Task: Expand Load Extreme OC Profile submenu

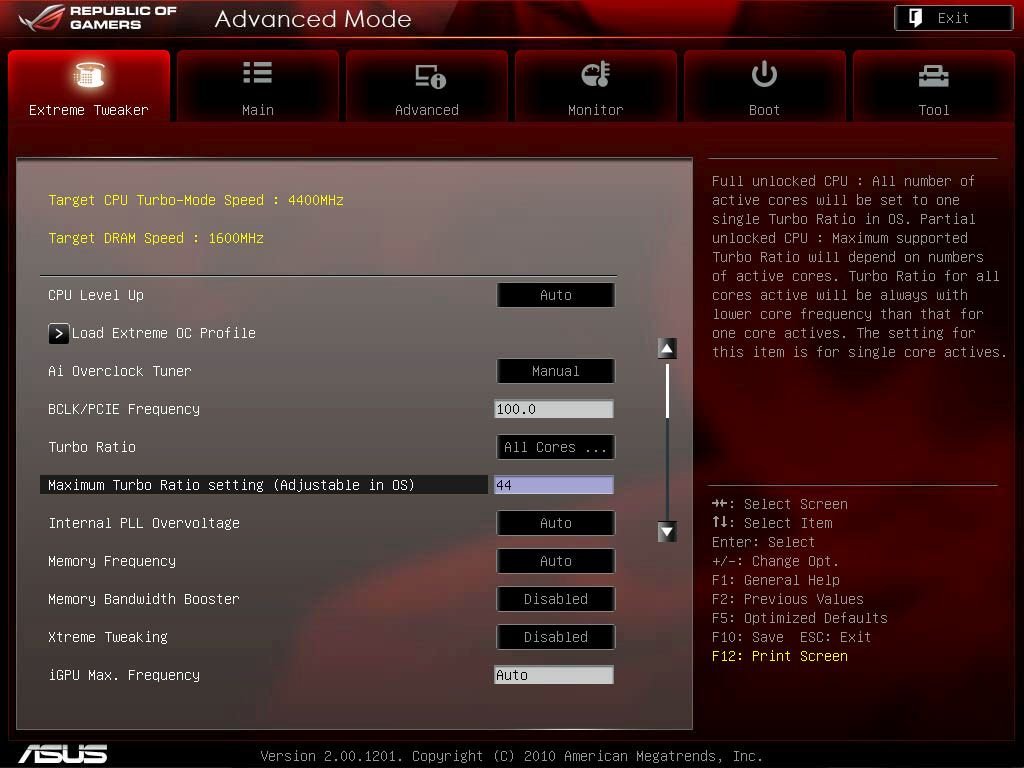Action: point(58,334)
